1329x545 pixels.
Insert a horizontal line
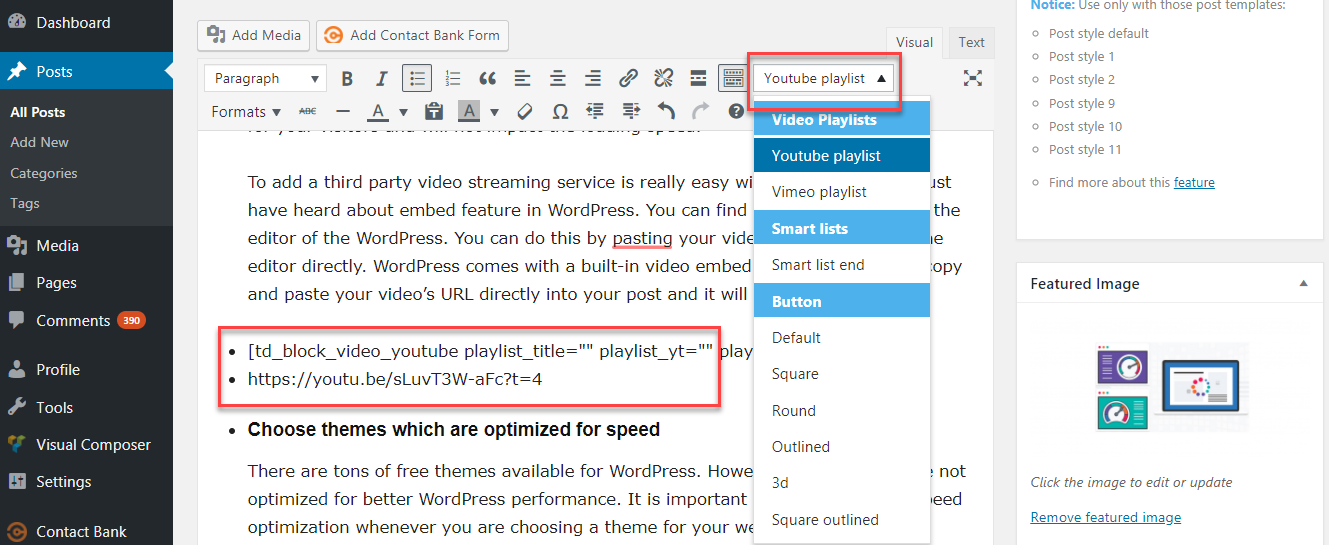[x=343, y=111]
